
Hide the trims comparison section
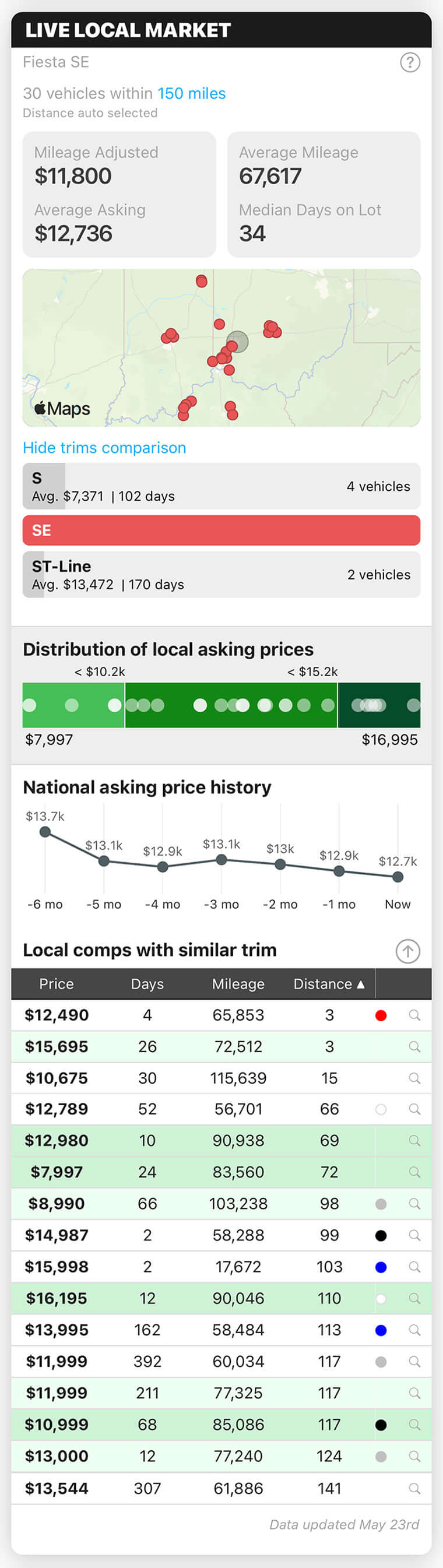(104, 448)
